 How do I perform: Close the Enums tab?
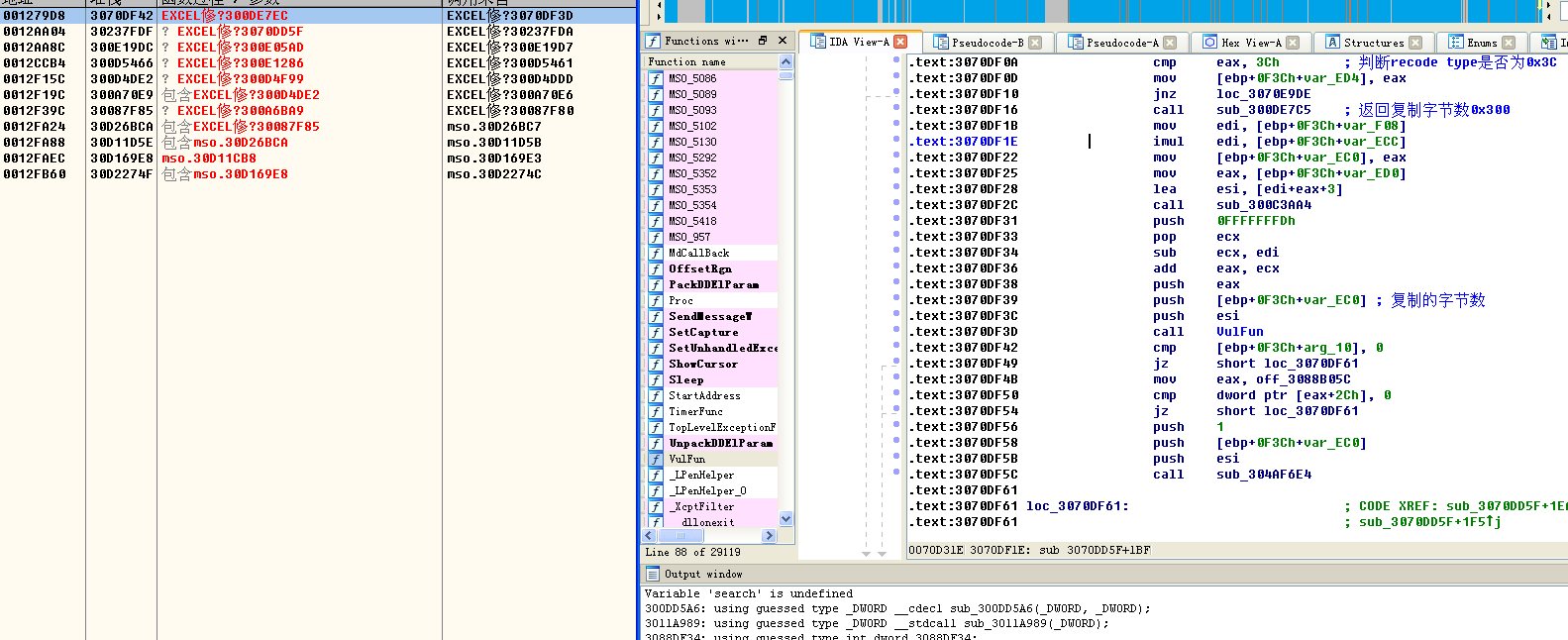(x=1509, y=43)
